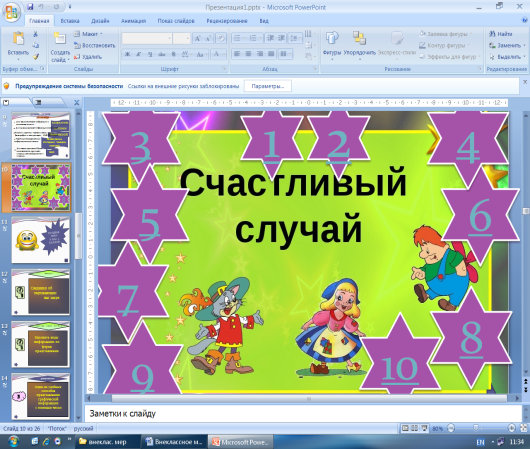Click the bulleted list icon
This screenshot has height=449, width=530.
click(237, 38)
